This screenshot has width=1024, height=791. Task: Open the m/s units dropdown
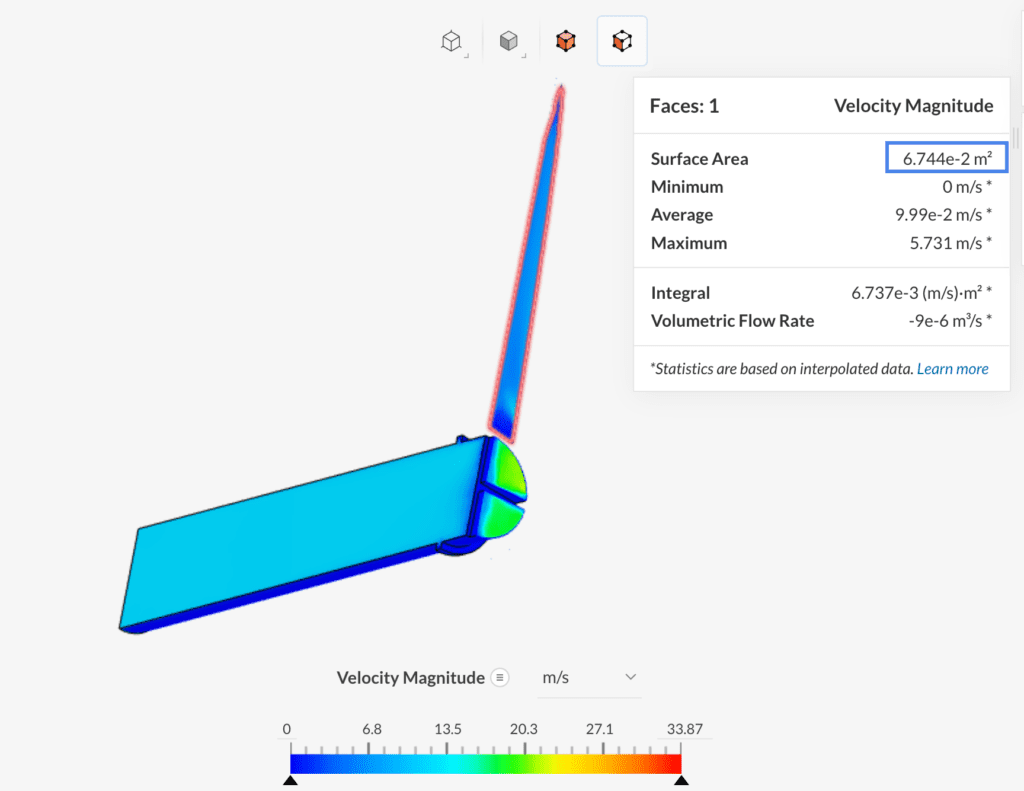point(590,677)
